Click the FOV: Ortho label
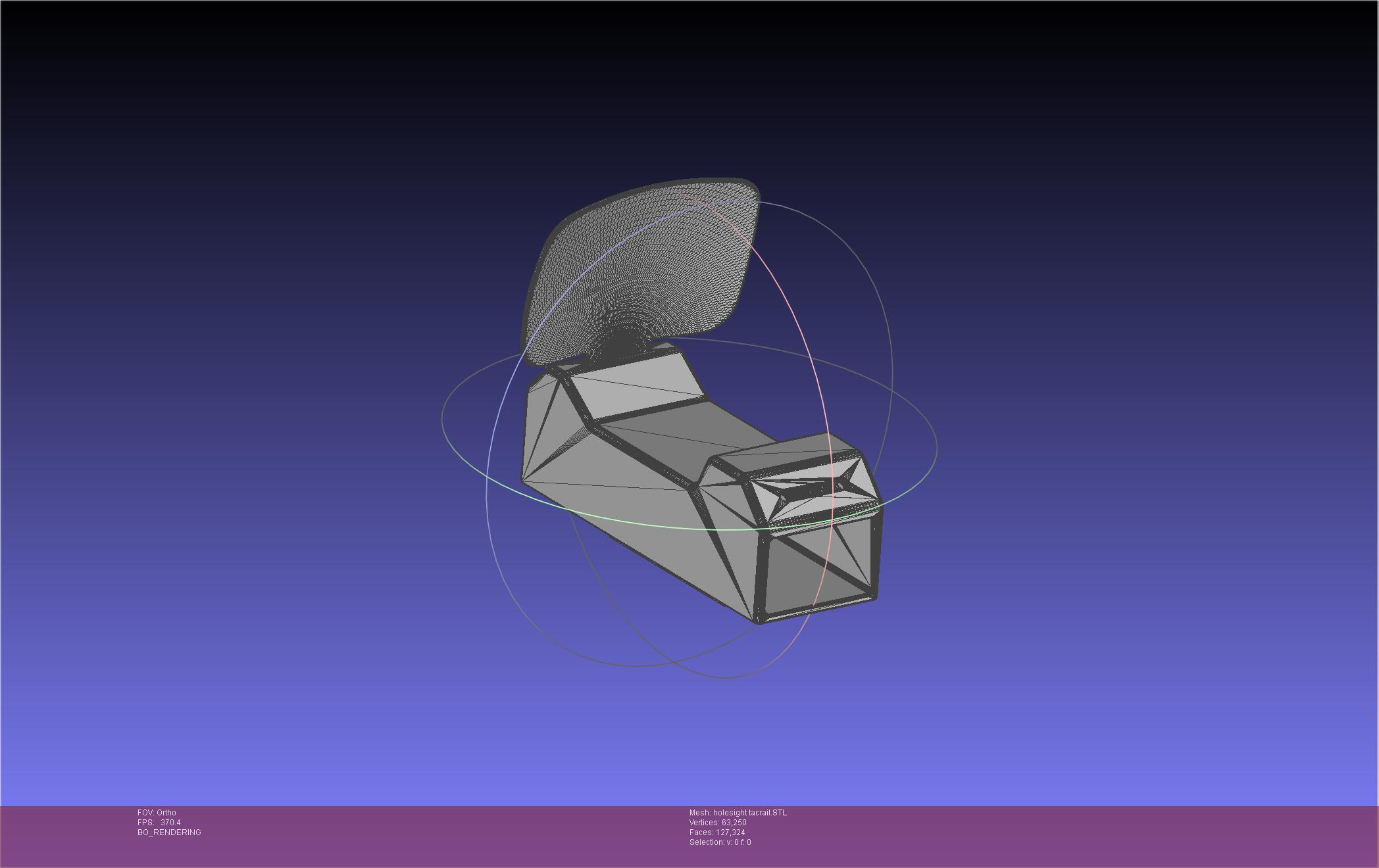 click(157, 813)
